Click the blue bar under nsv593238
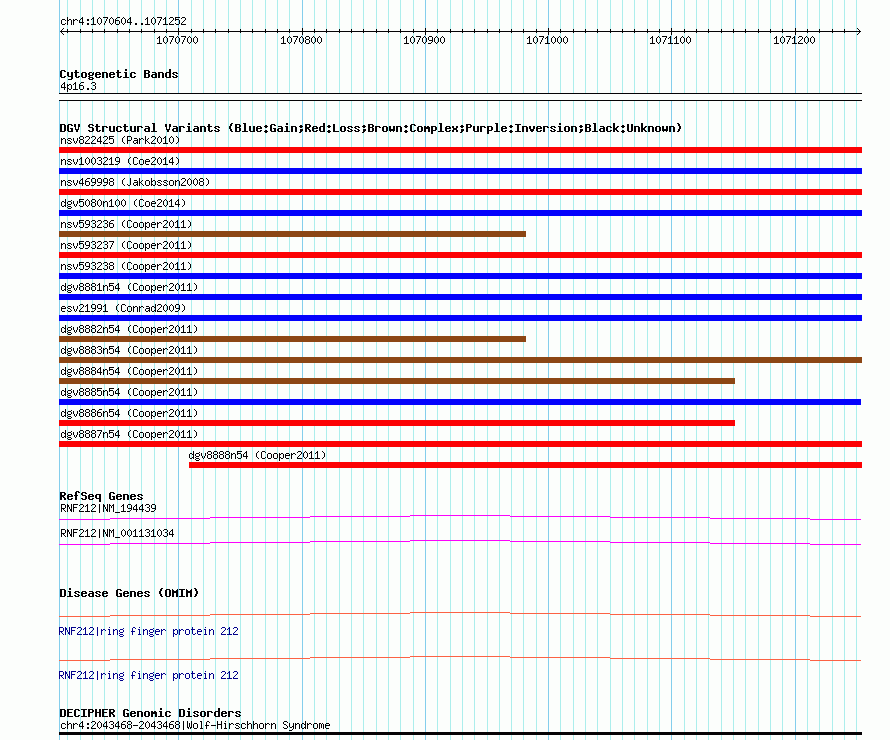Screen dimensions: 890x740 pos(460,276)
